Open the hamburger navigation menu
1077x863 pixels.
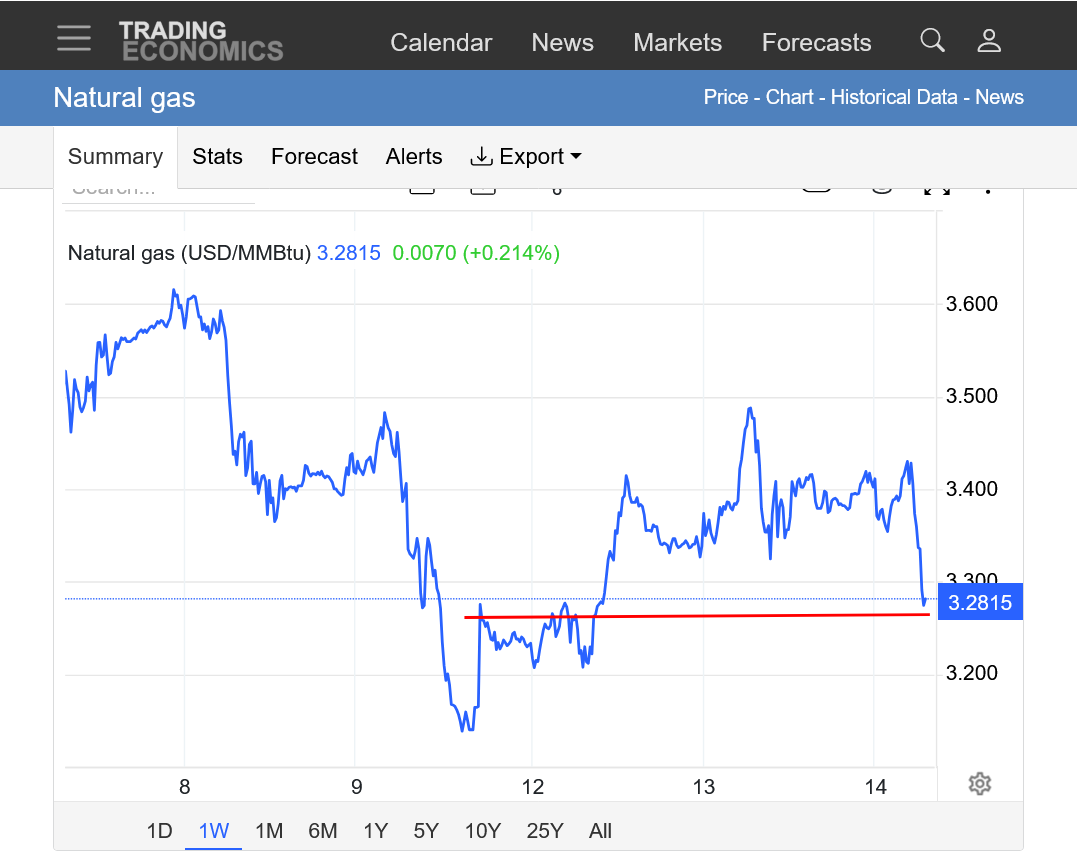(73, 39)
